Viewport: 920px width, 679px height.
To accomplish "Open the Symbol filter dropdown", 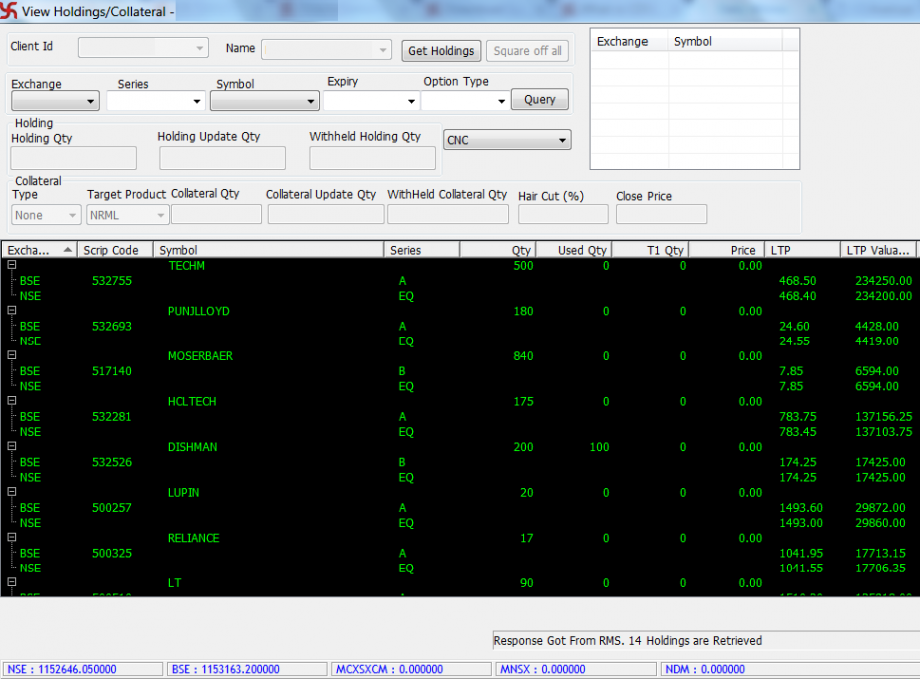I will point(265,101).
